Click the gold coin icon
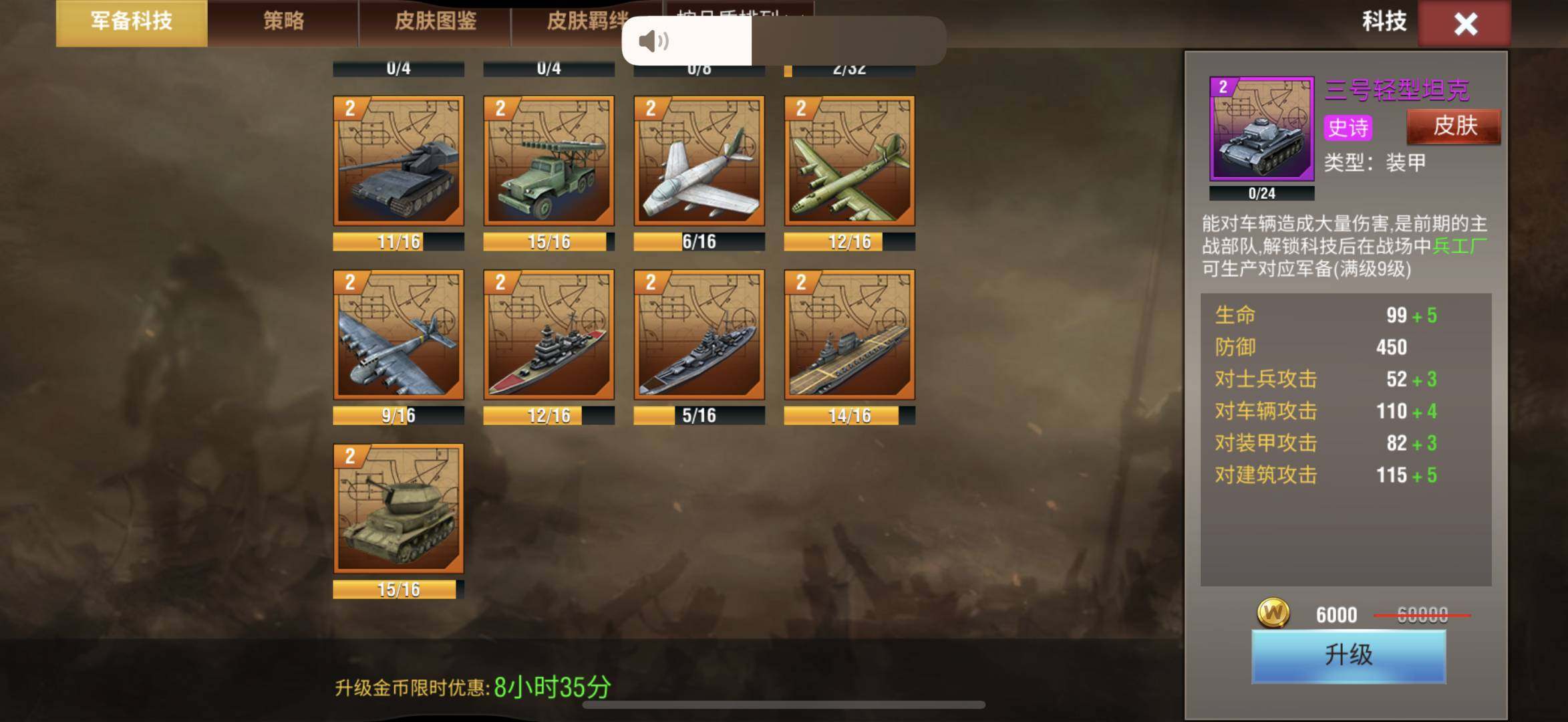1568x722 pixels. pyautogui.click(x=1273, y=612)
